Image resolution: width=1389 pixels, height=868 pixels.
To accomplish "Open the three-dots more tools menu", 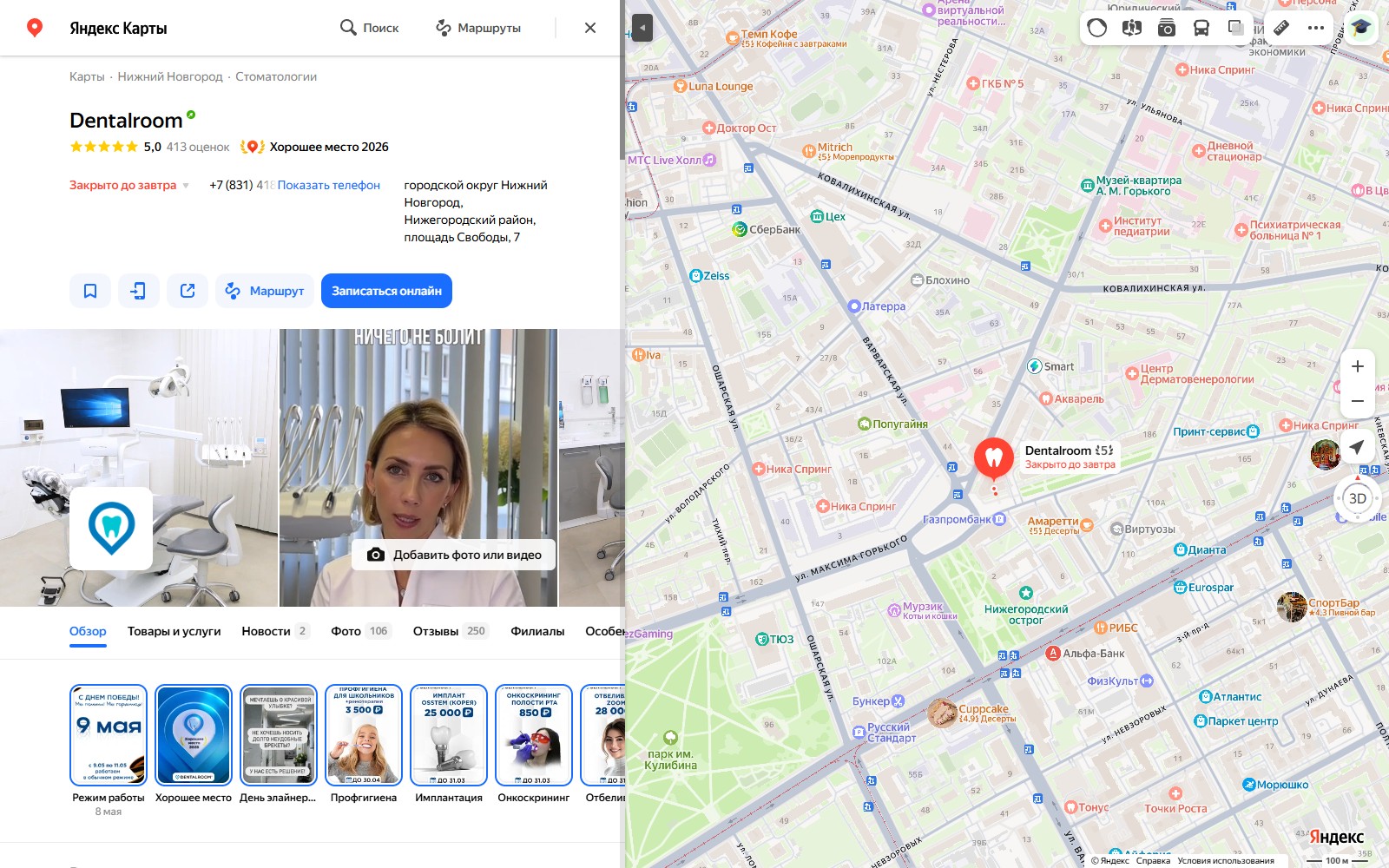I will [x=1316, y=28].
